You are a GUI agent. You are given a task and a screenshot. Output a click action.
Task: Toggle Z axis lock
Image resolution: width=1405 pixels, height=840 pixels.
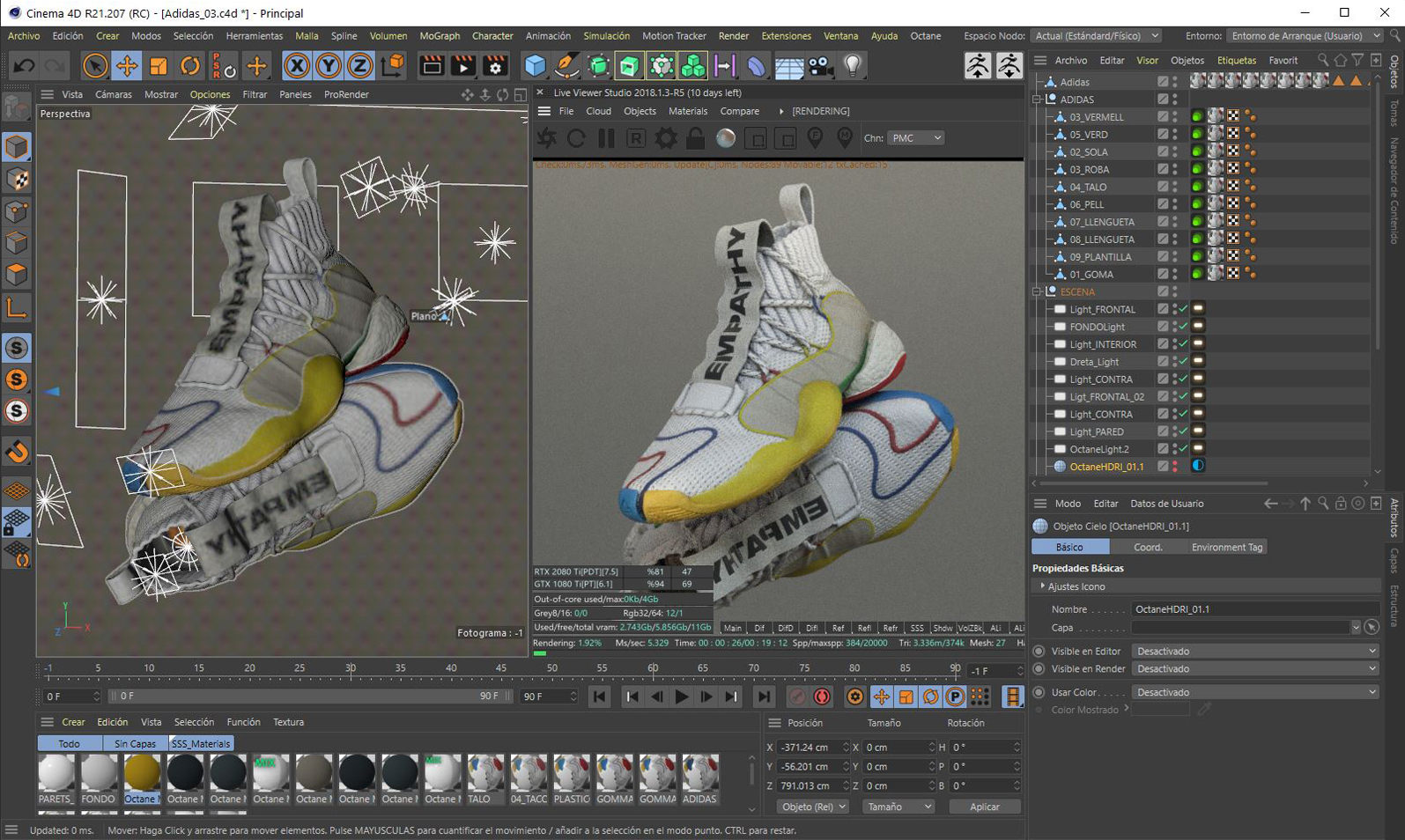click(360, 65)
